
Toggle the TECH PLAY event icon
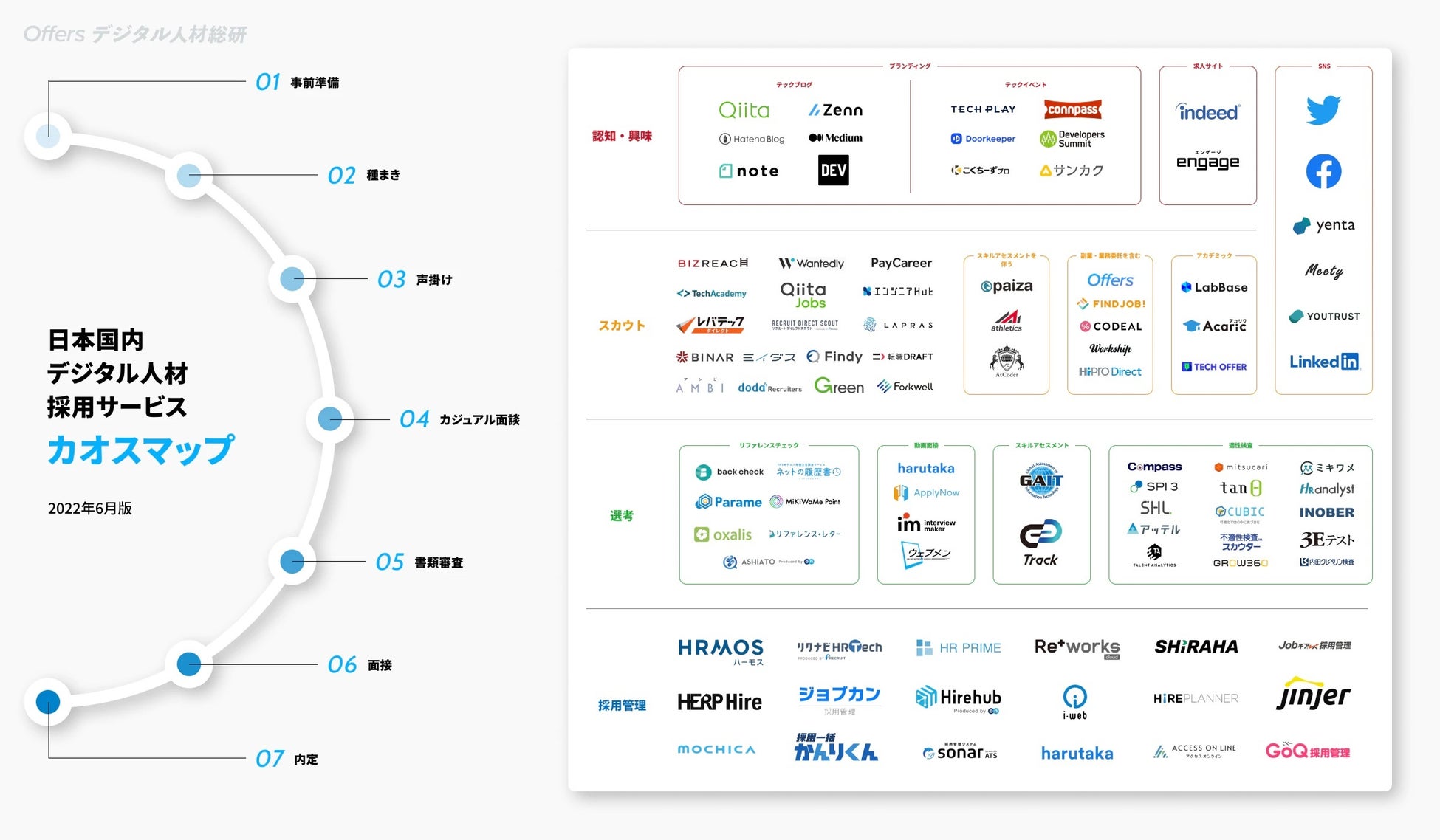pyautogui.click(x=975, y=108)
